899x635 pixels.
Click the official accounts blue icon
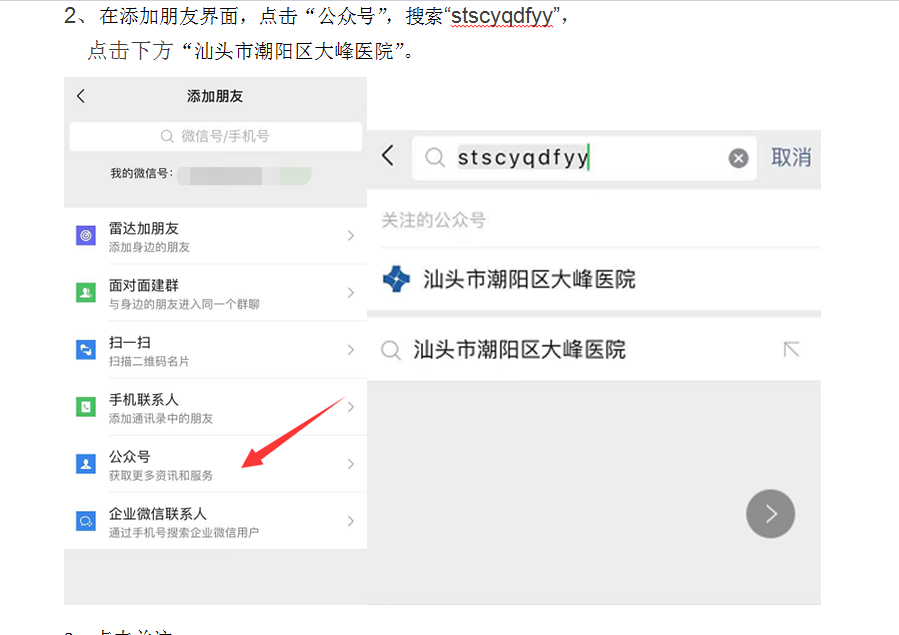[86, 464]
